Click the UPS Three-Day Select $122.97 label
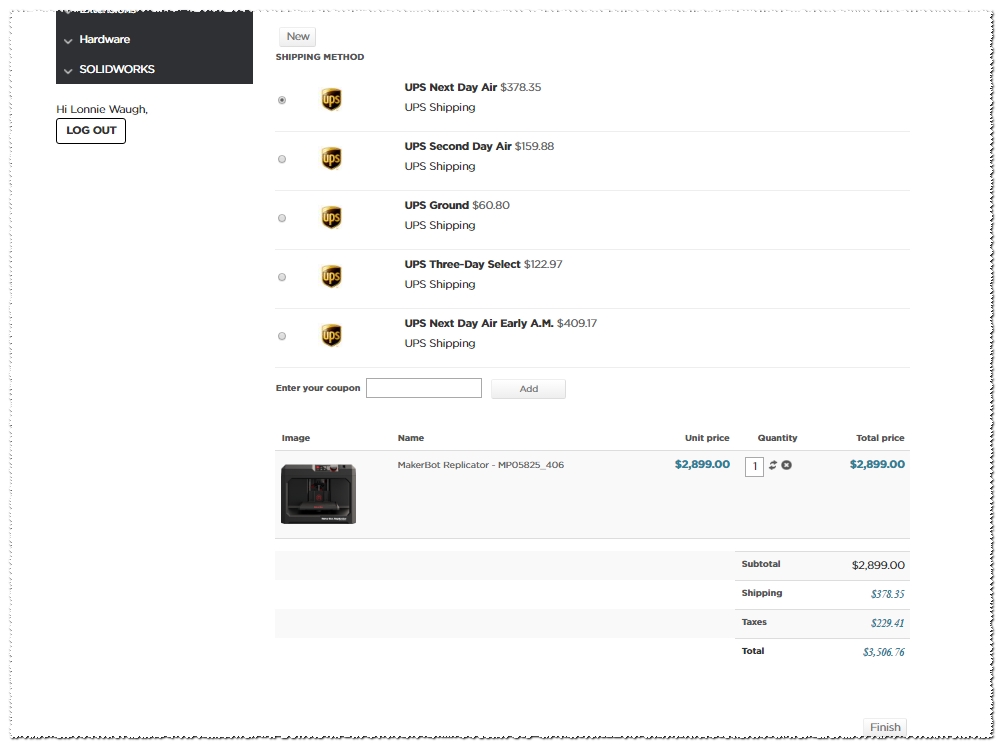 pyautogui.click(x=483, y=264)
